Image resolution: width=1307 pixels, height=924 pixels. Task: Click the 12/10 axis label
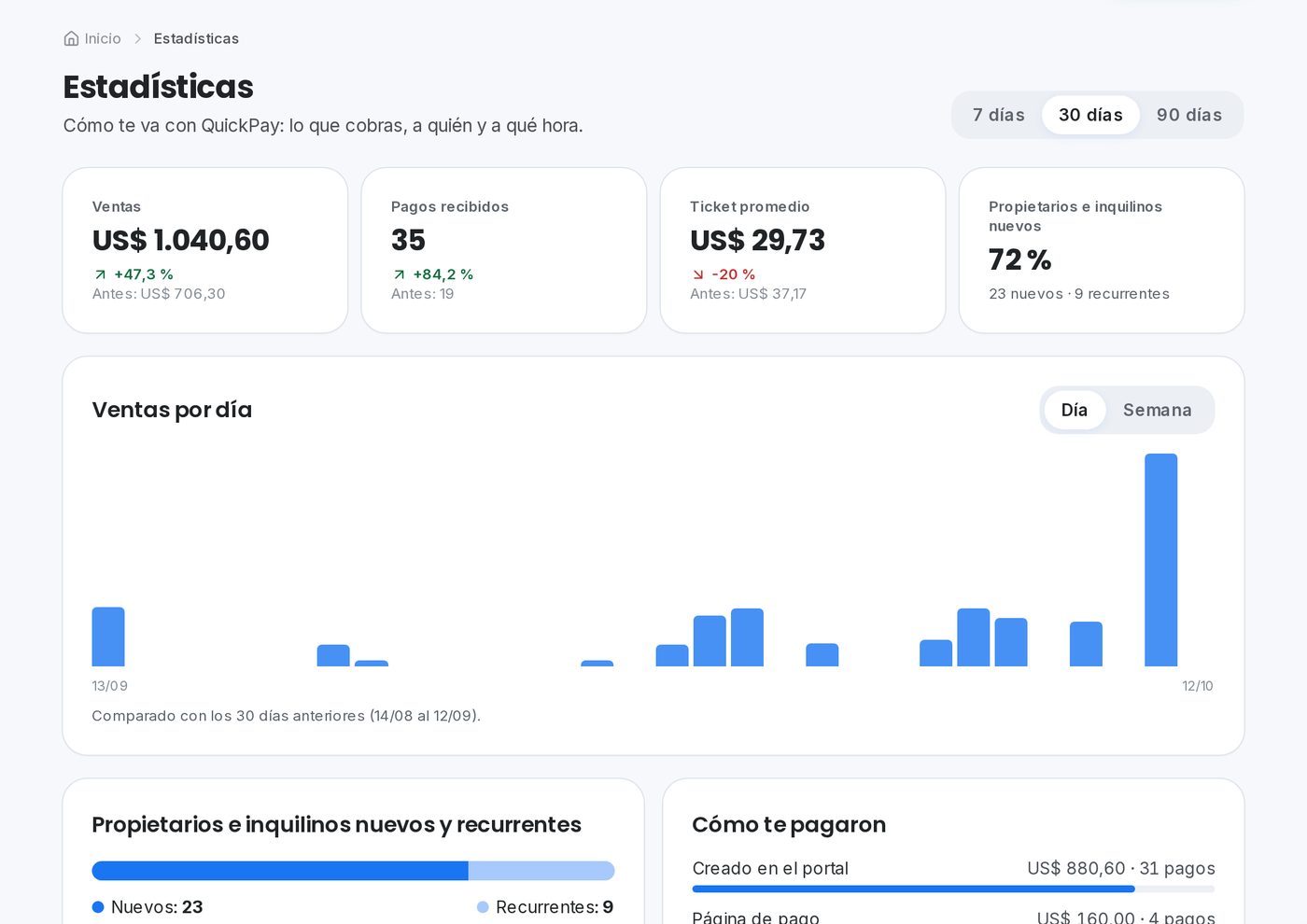pos(1198,686)
